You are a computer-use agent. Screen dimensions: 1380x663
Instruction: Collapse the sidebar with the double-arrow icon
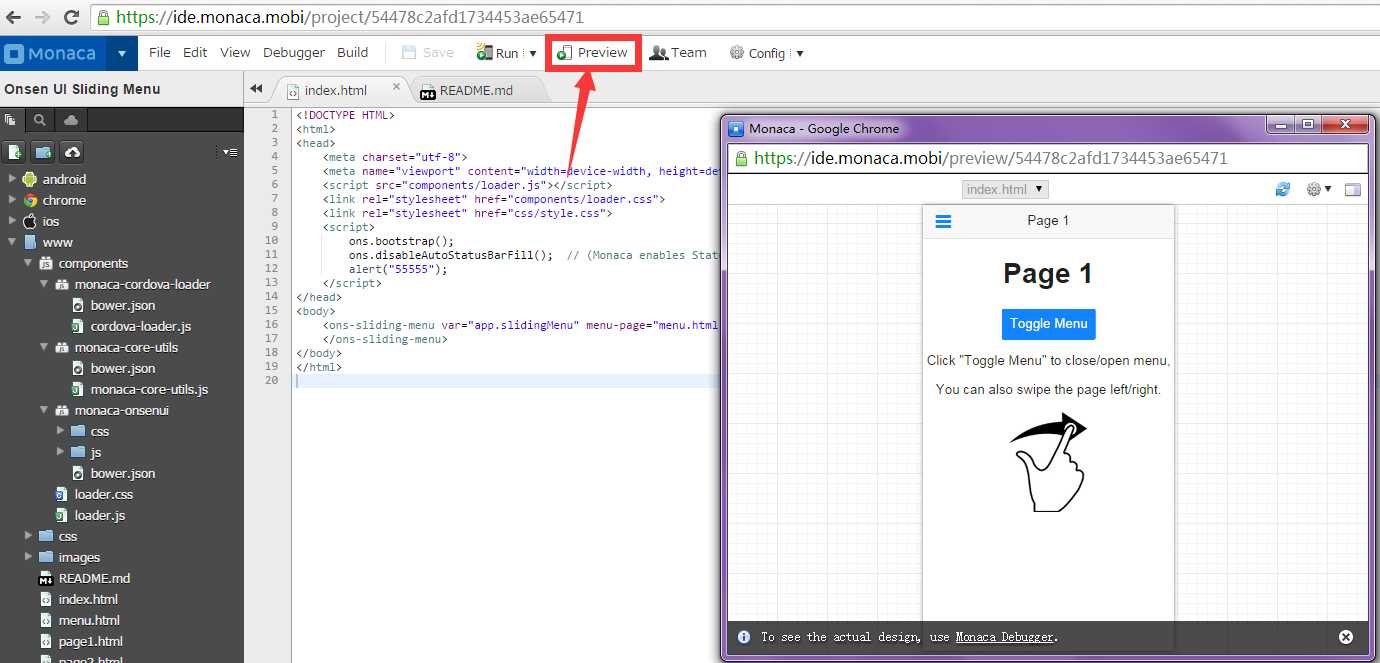[x=256, y=89]
